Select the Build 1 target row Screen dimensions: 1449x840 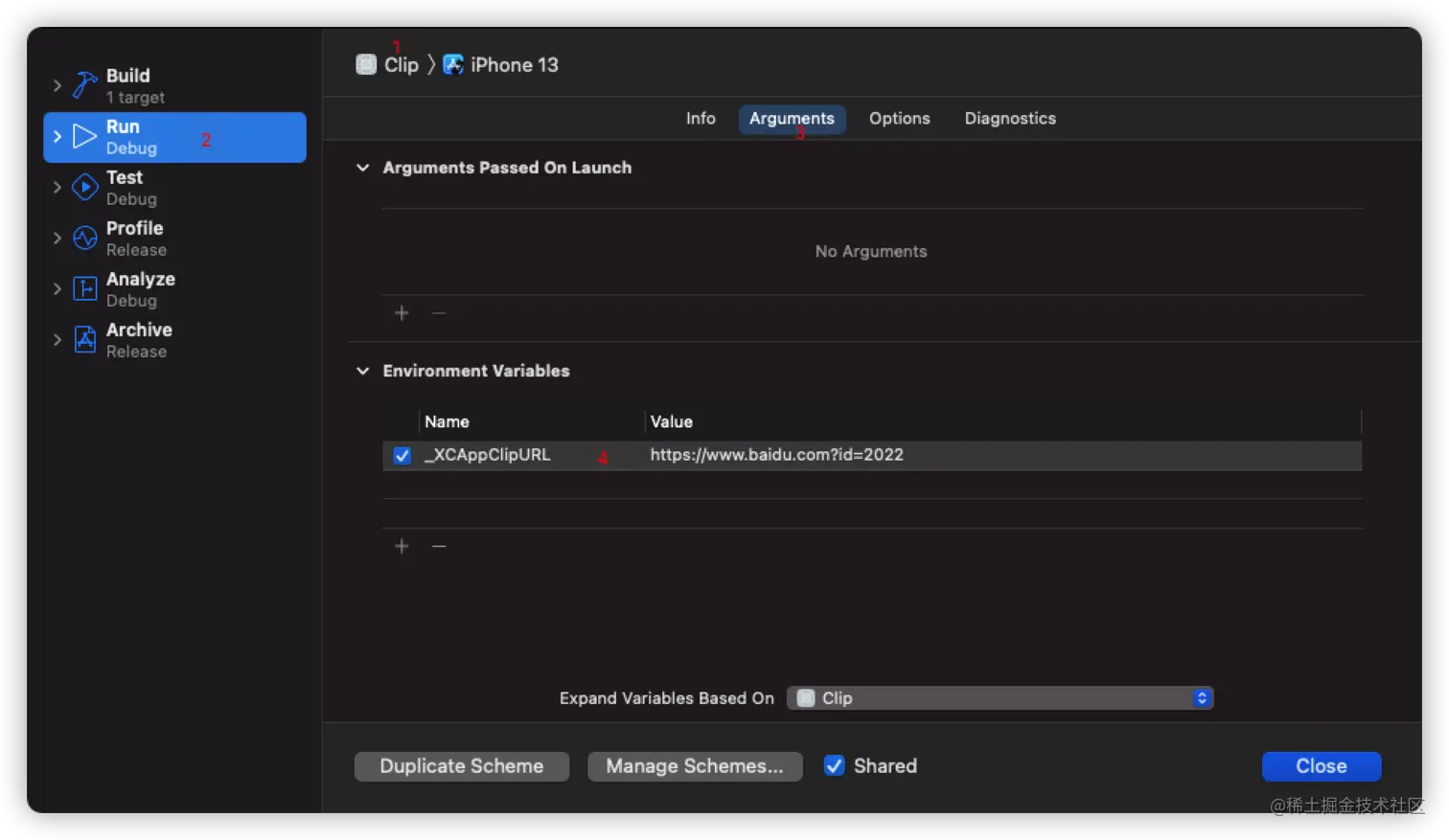coord(175,86)
